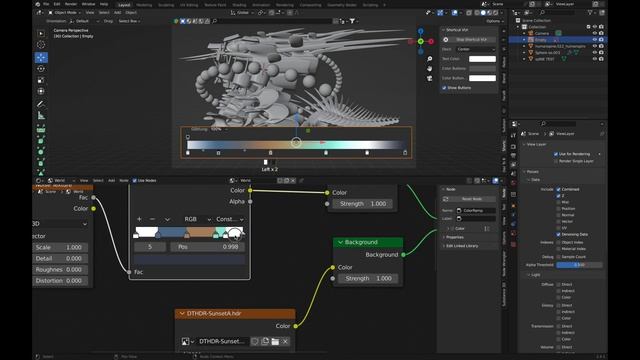
Task: Toggle camera view gizmo icon
Action: 429,78
